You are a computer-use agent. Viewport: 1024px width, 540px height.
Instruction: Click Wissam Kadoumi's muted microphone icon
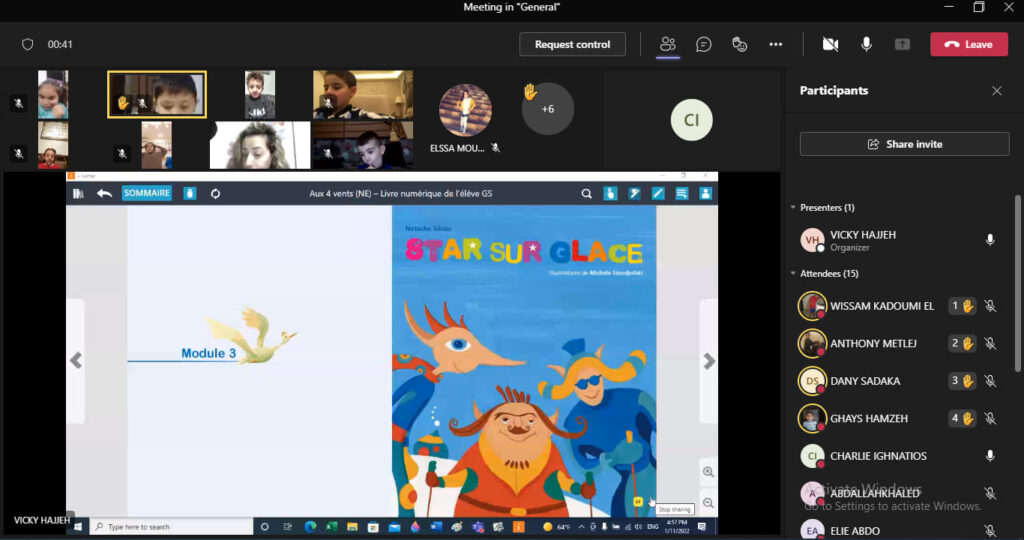pyautogui.click(x=990, y=306)
